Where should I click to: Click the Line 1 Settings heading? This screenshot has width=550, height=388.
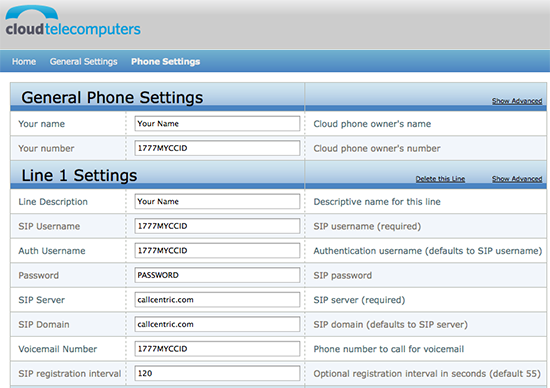click(79, 175)
